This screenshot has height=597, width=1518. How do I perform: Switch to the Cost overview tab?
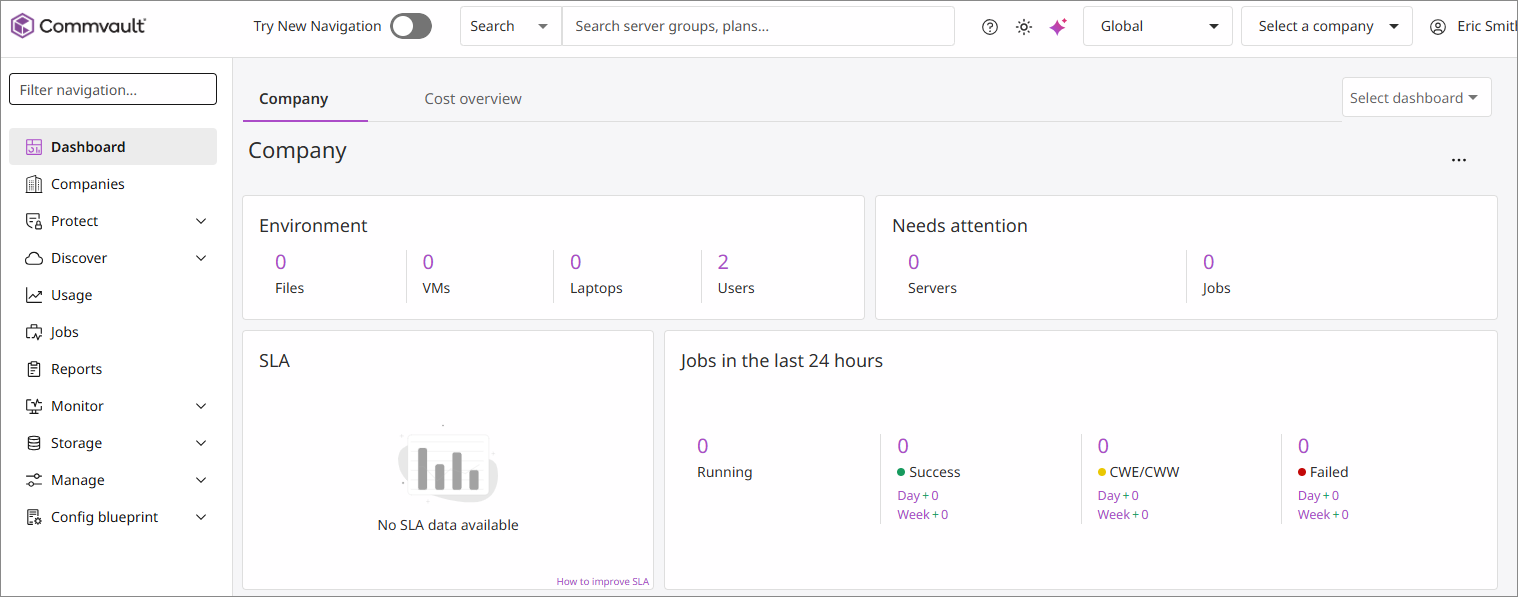click(x=473, y=99)
